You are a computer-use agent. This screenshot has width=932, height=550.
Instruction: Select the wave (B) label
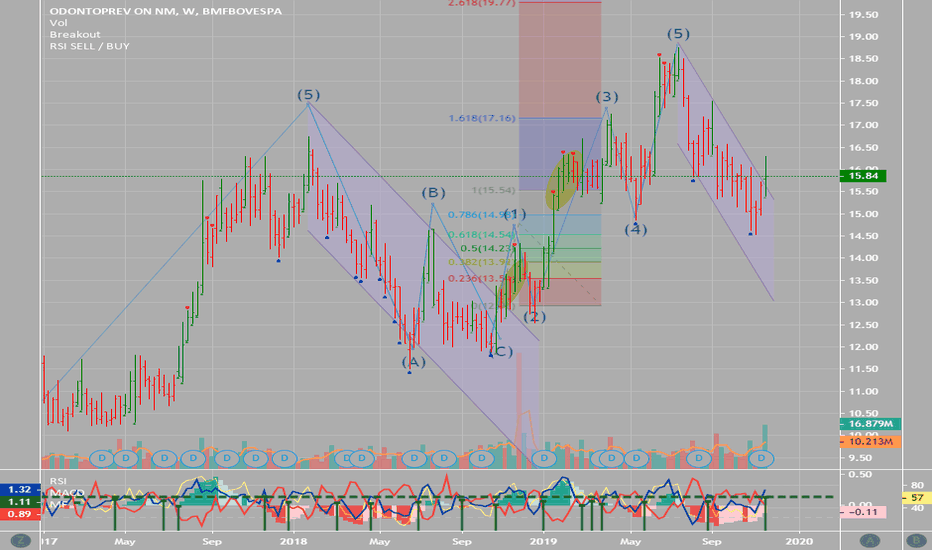click(433, 193)
